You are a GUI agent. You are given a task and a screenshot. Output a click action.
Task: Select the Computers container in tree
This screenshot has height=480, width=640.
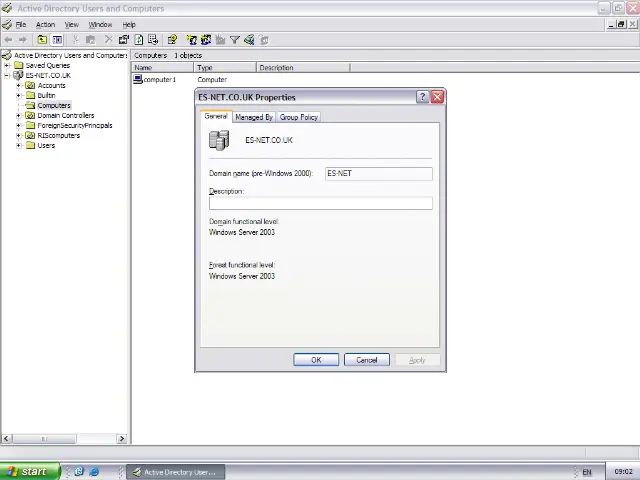tap(54, 105)
